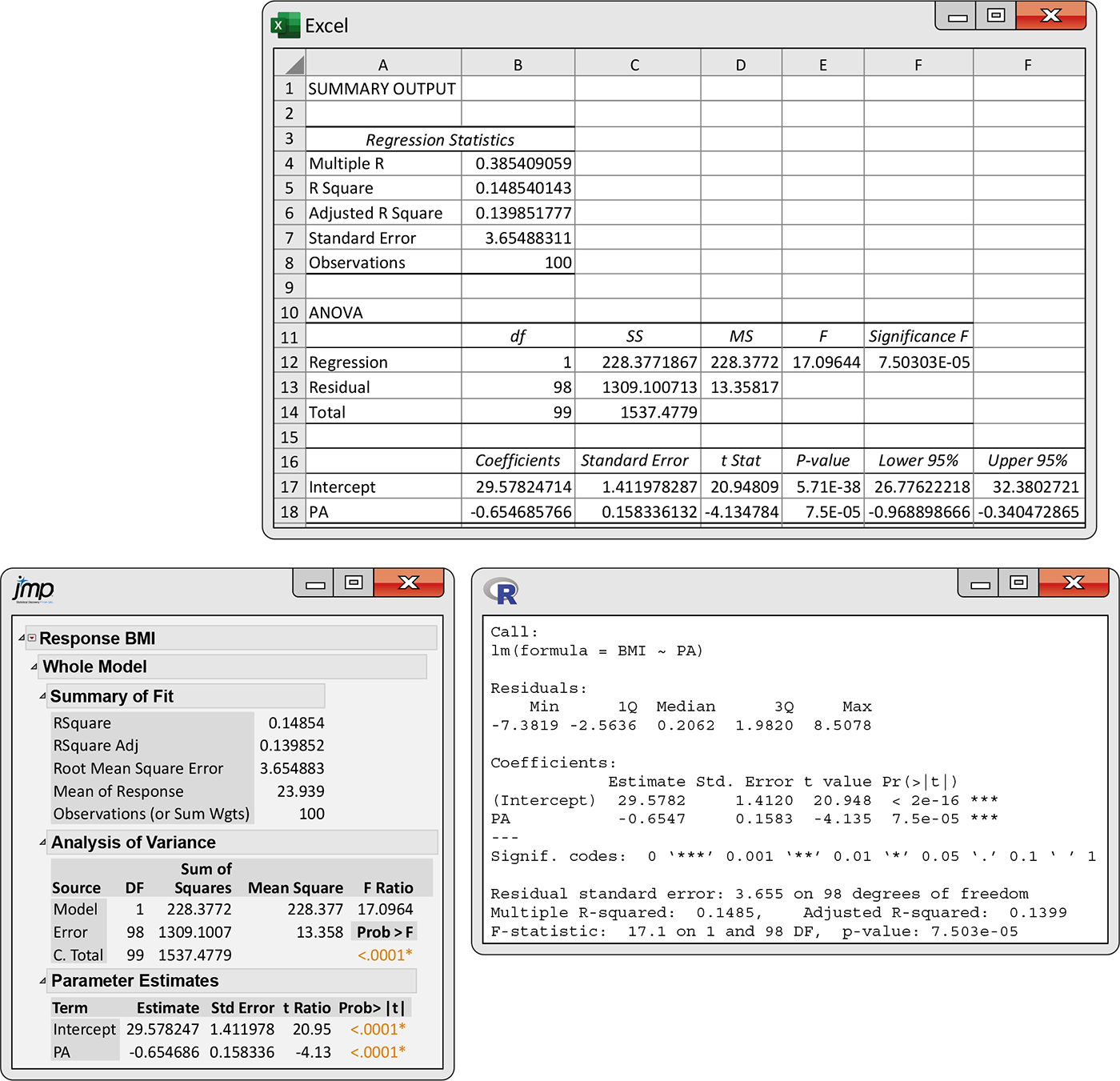This screenshot has height=1081, width=1120.
Task: Click the R Residuals Median value 0.2062
Action: pos(686,726)
